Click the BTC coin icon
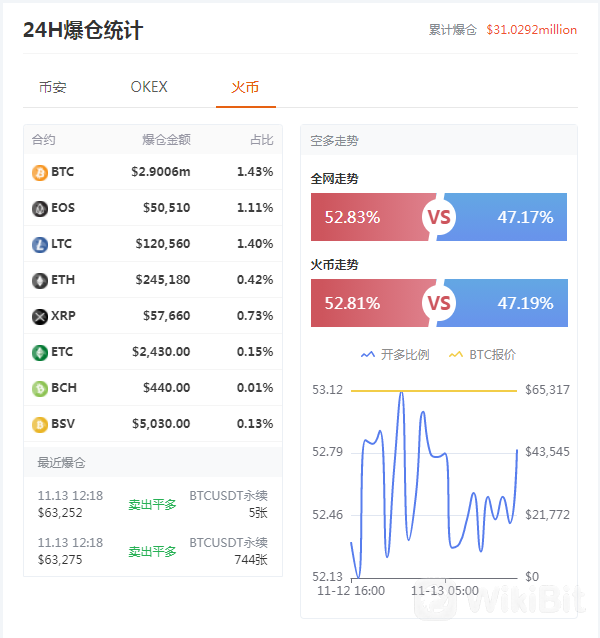Screen dimensions: 600x638 tap(40, 173)
